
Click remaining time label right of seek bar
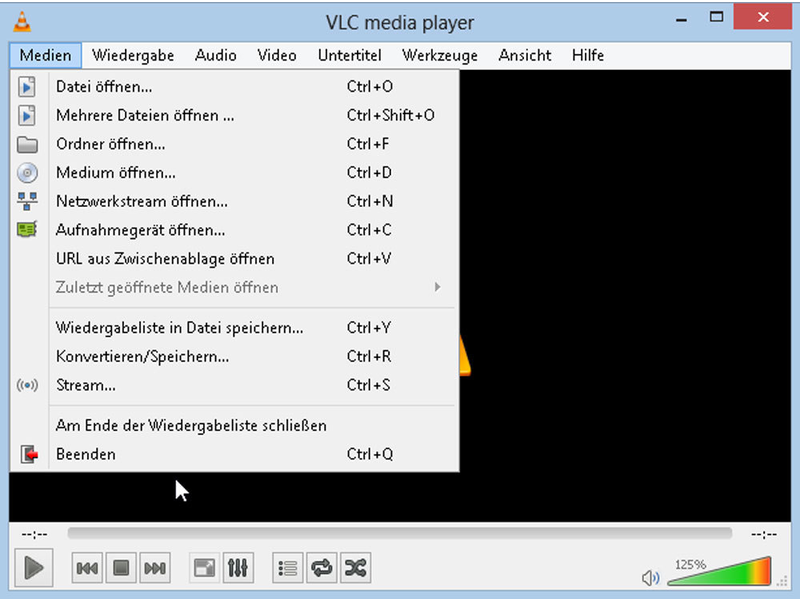[764, 534]
